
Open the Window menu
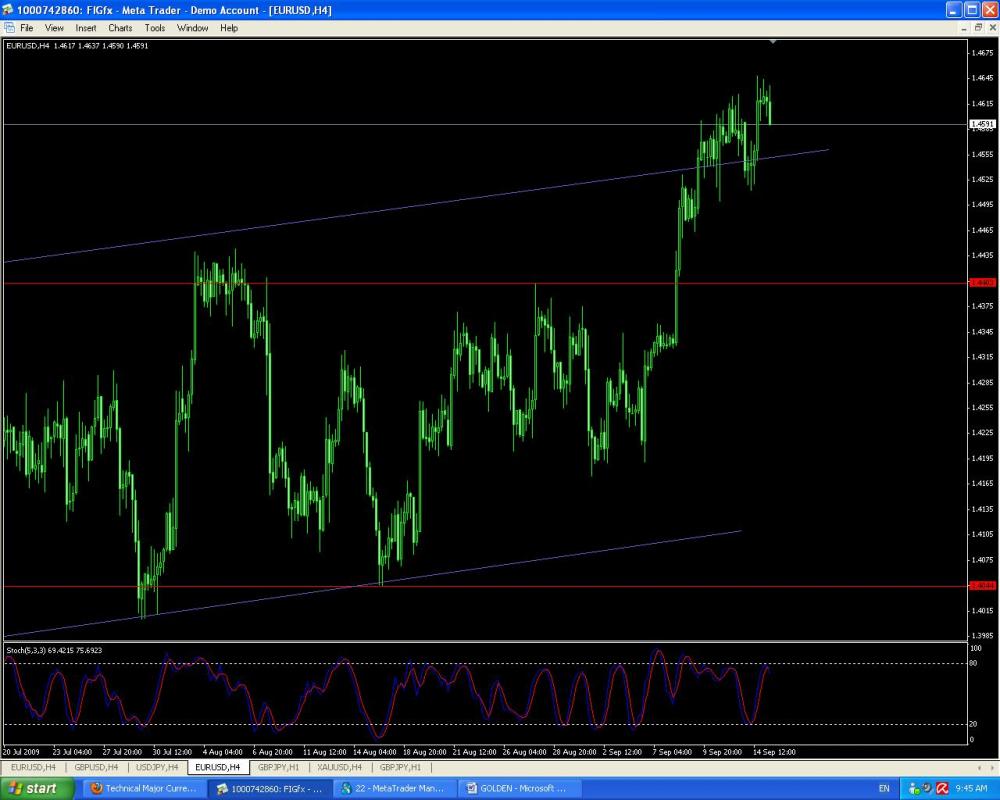coord(192,28)
